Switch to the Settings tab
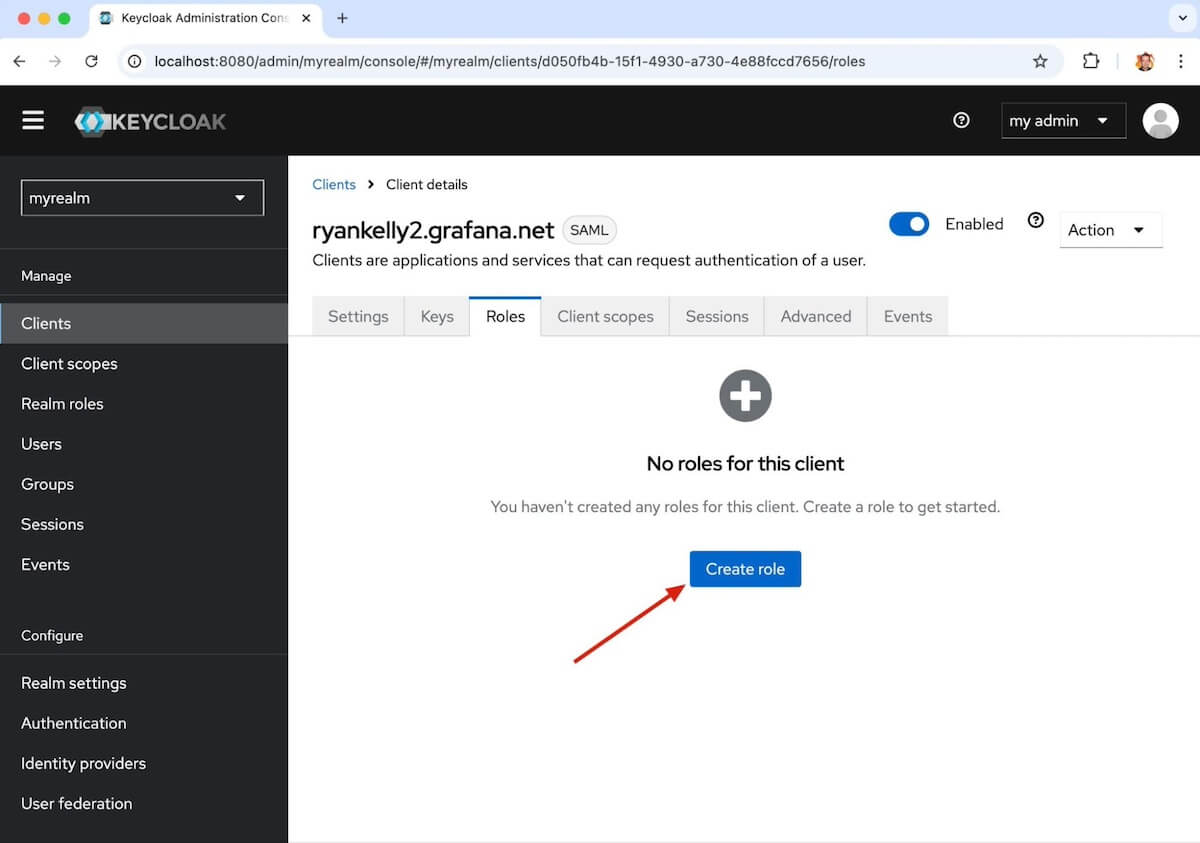The image size is (1200, 843). click(358, 316)
